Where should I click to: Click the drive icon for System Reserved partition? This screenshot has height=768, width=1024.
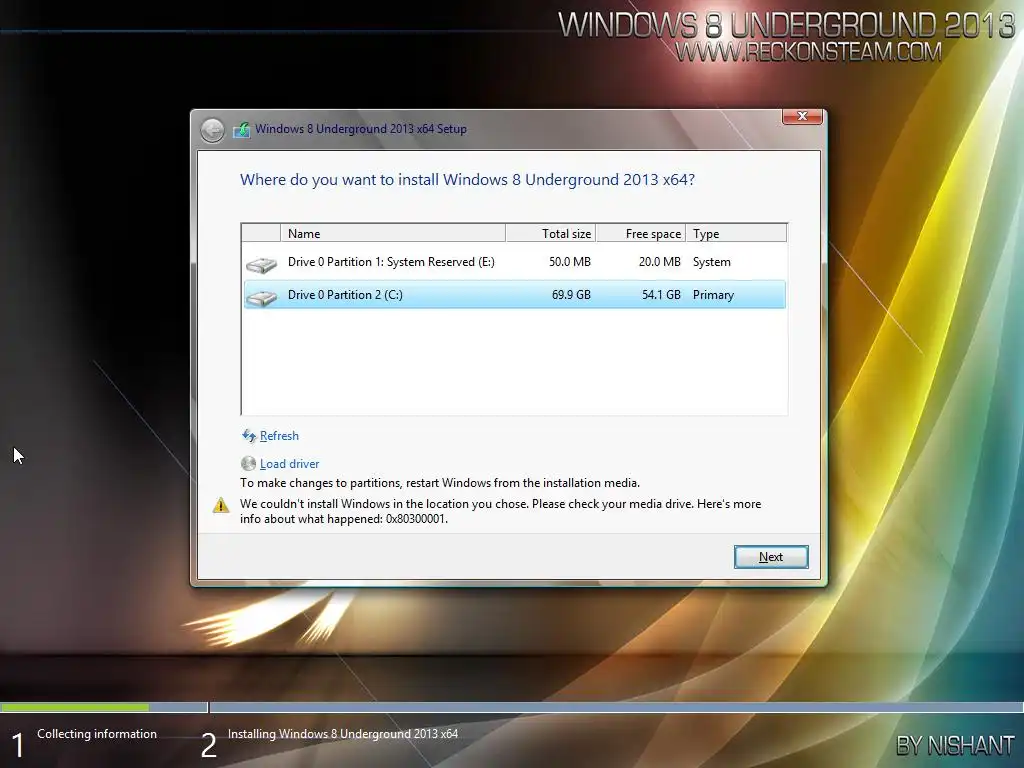coord(261,264)
